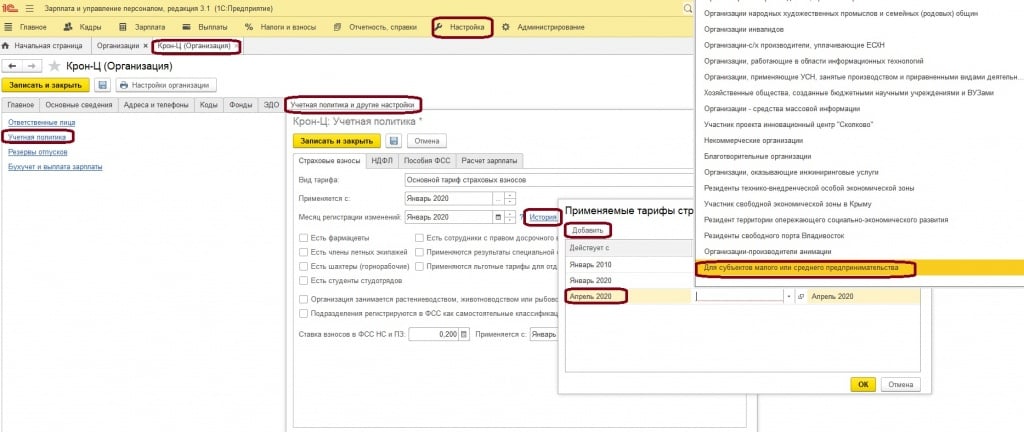Add the organization to favorites with the star
1024x432 pixels.
(53, 66)
